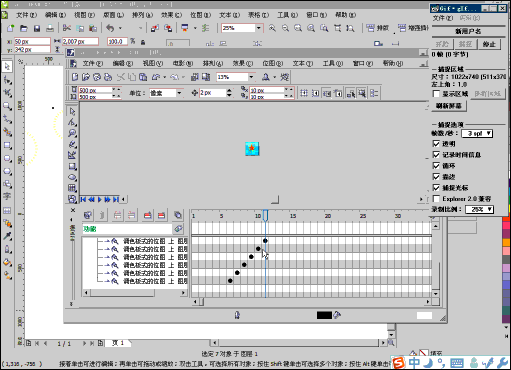Image resolution: width=511 pixels, height=370 pixels.
Task: Click the 刷新屏幕 button
Action: (449, 106)
